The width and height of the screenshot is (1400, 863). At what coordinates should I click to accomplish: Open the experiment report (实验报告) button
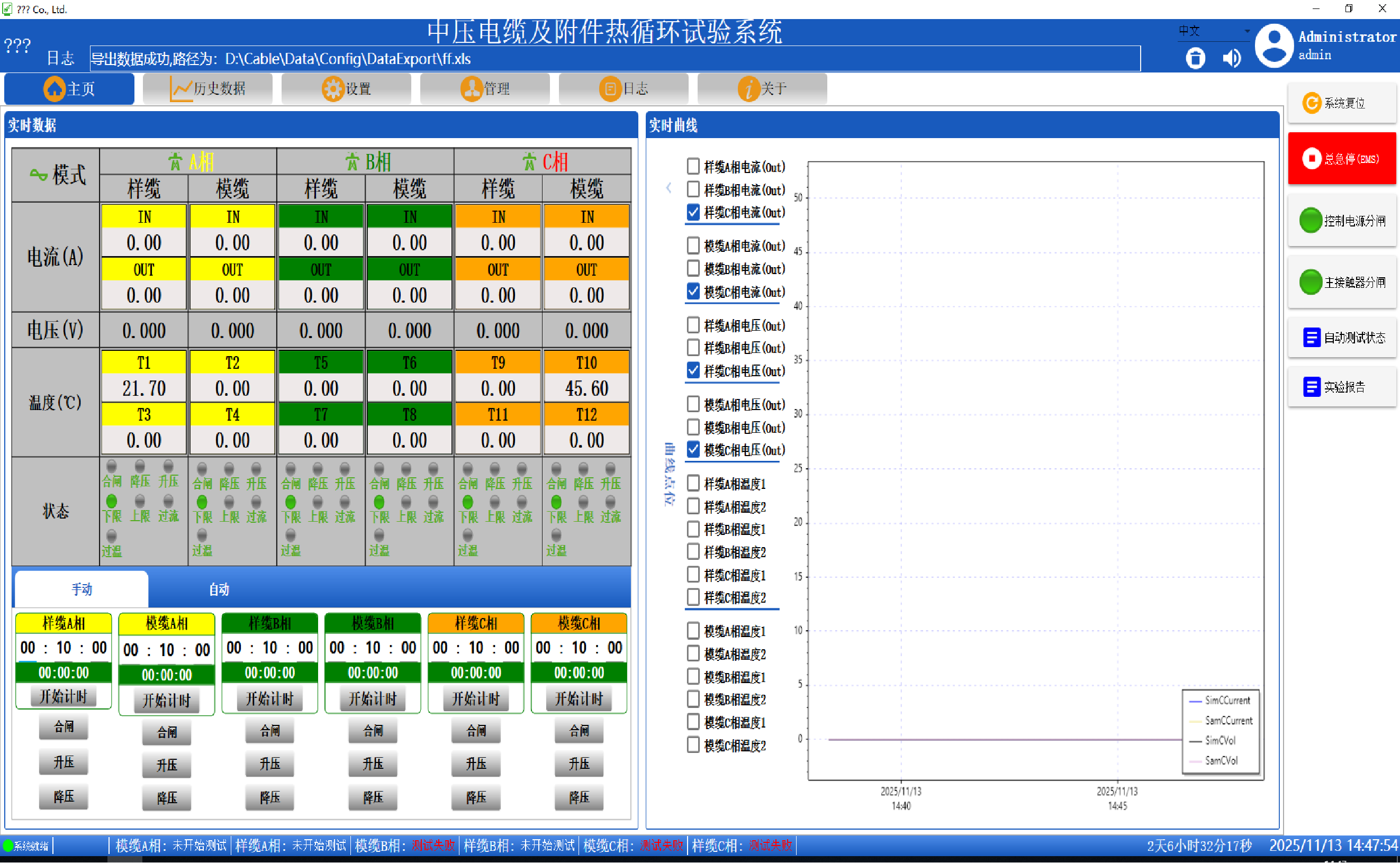(x=1342, y=387)
